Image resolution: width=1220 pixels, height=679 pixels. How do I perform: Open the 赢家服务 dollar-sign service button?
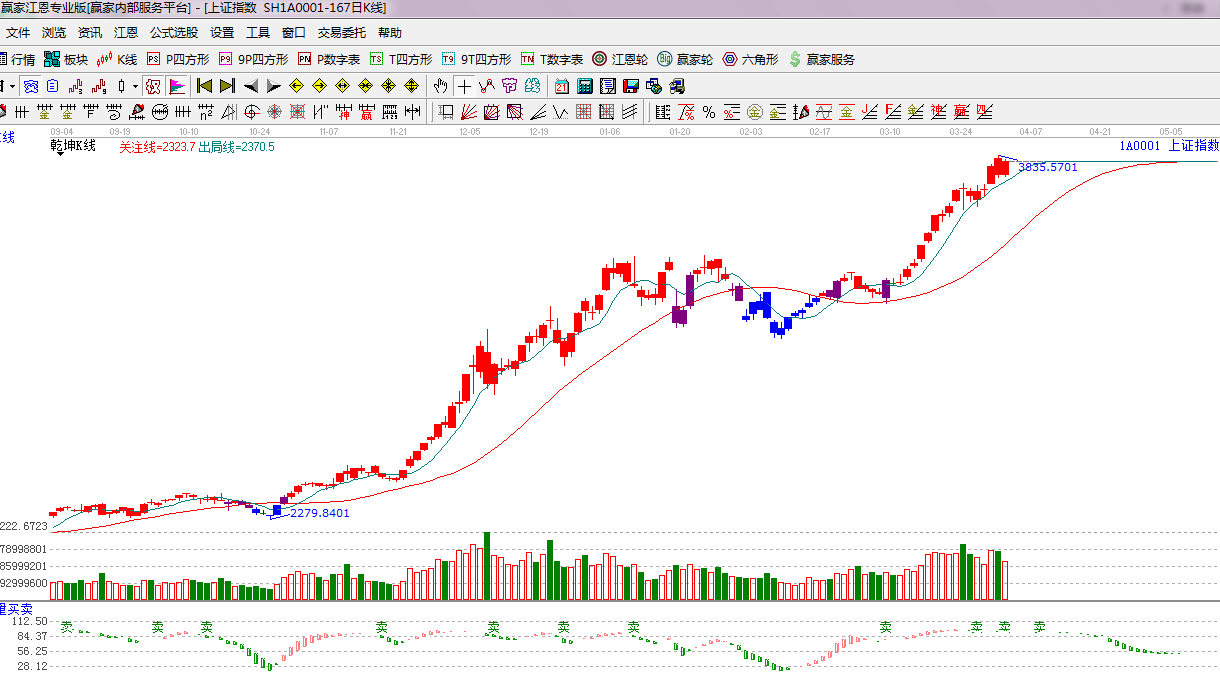(822, 60)
